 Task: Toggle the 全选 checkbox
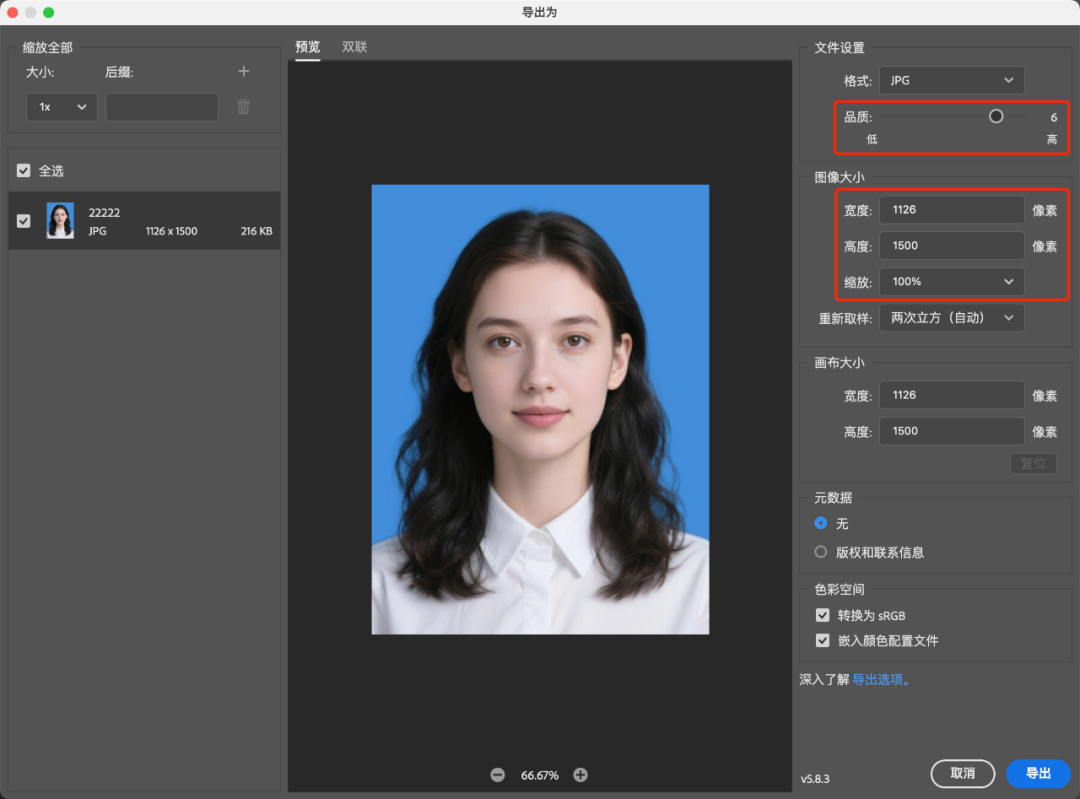24,171
